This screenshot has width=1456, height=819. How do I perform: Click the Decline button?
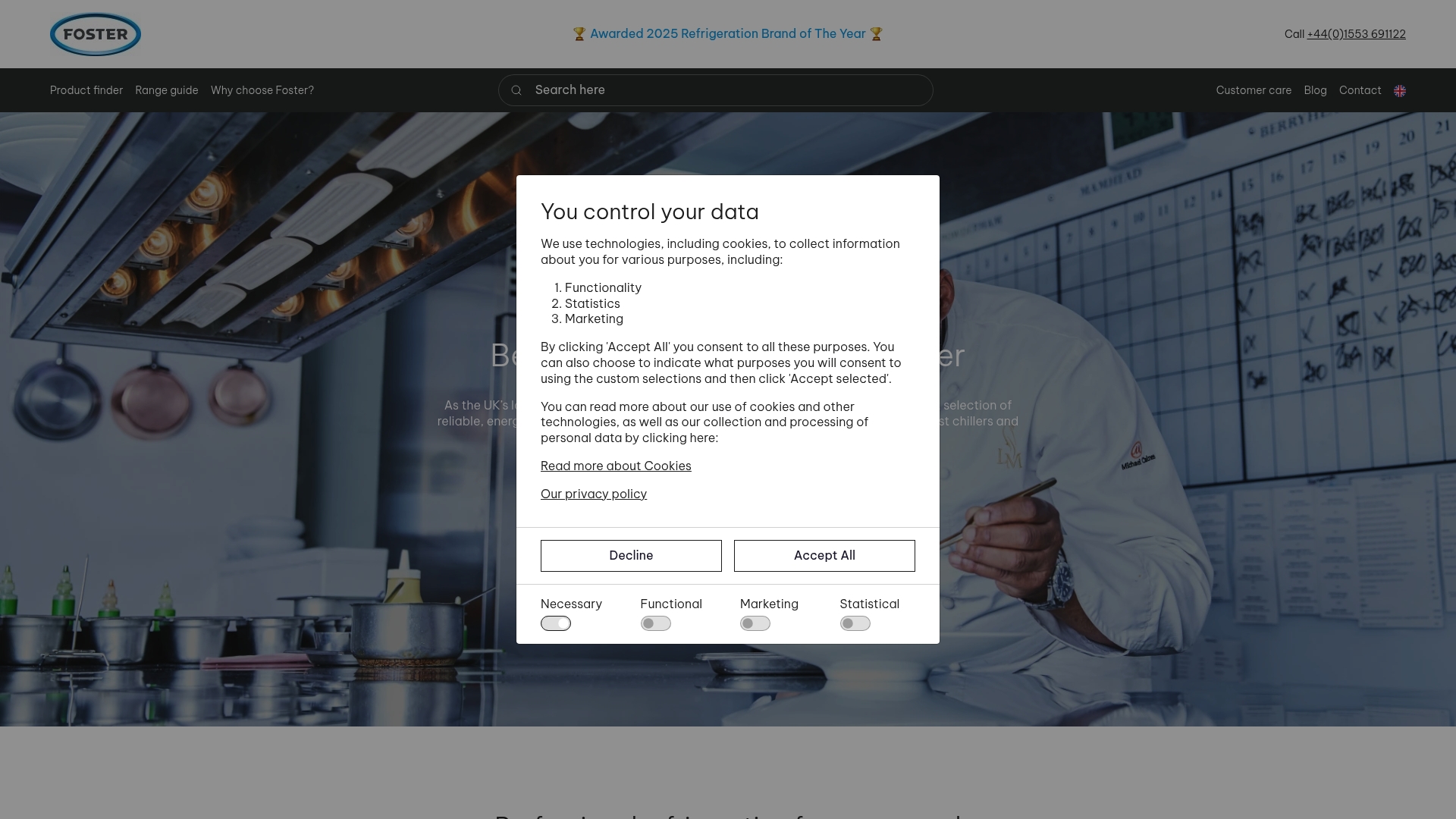coord(630,555)
